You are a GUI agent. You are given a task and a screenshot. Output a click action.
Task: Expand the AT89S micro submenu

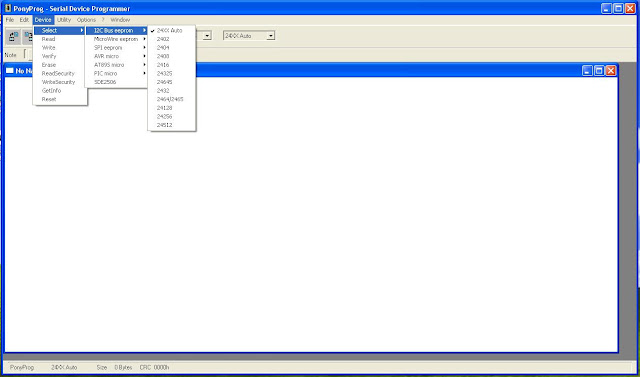(117, 65)
